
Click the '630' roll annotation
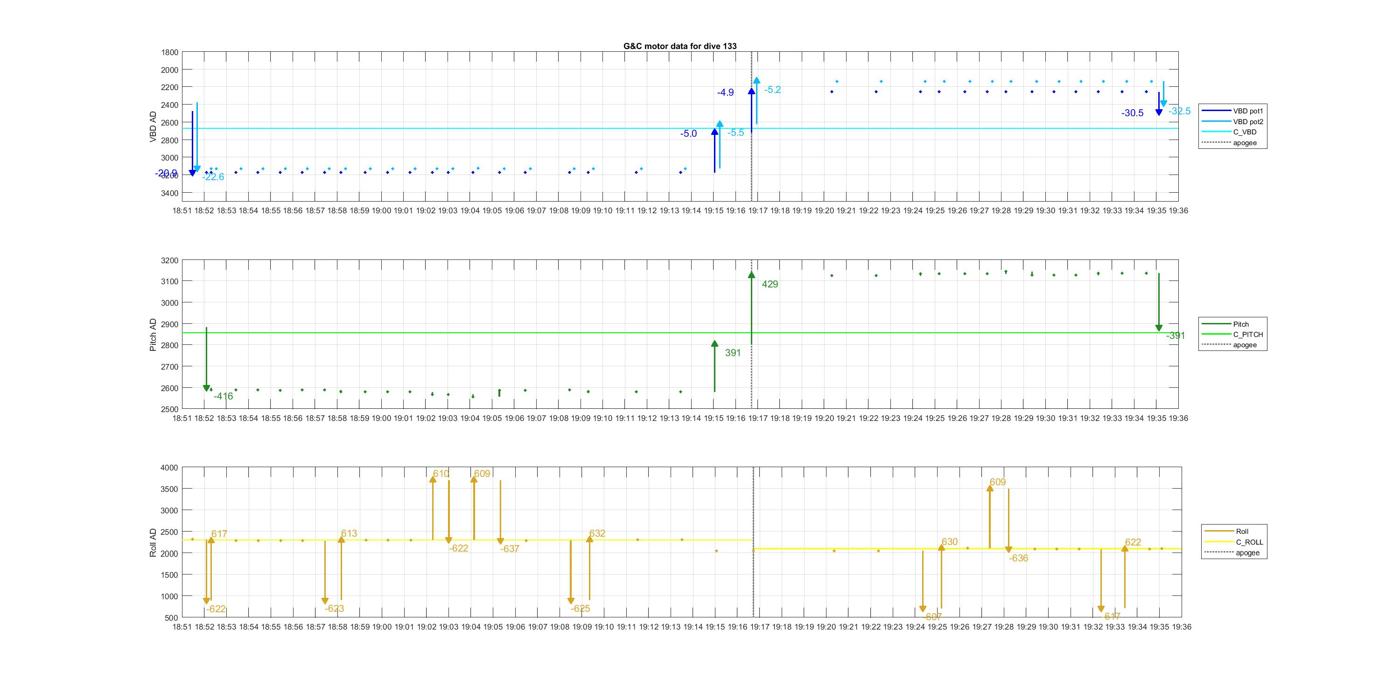point(949,543)
